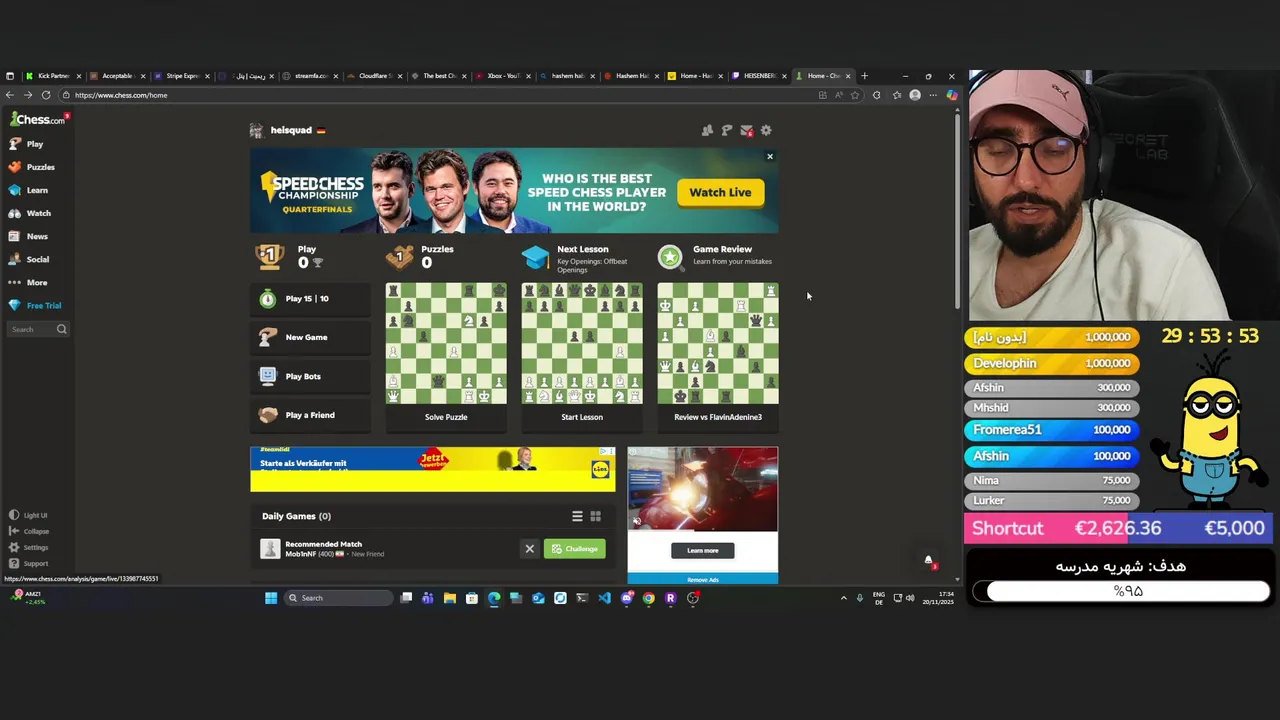Open Puzzles in the left sidebar

32,167
